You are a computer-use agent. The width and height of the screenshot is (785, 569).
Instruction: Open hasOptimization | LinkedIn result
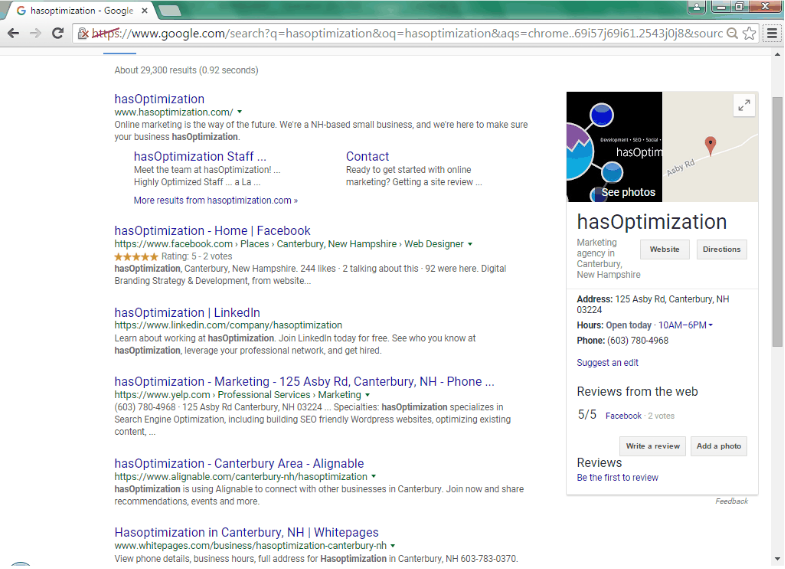tap(187, 313)
